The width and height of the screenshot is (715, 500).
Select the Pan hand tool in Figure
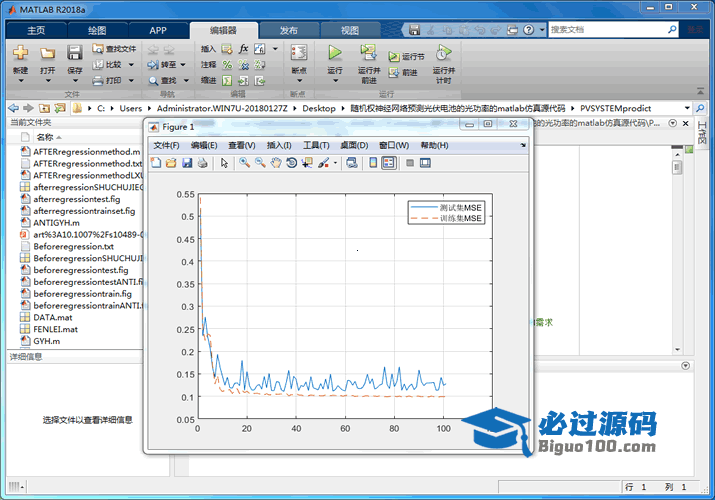click(x=275, y=163)
